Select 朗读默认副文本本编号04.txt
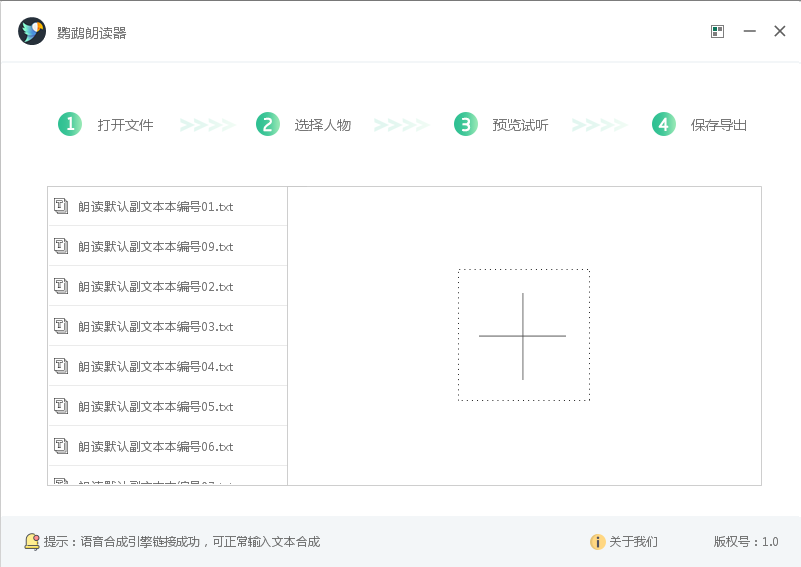The height and width of the screenshot is (567, 801). (168, 366)
